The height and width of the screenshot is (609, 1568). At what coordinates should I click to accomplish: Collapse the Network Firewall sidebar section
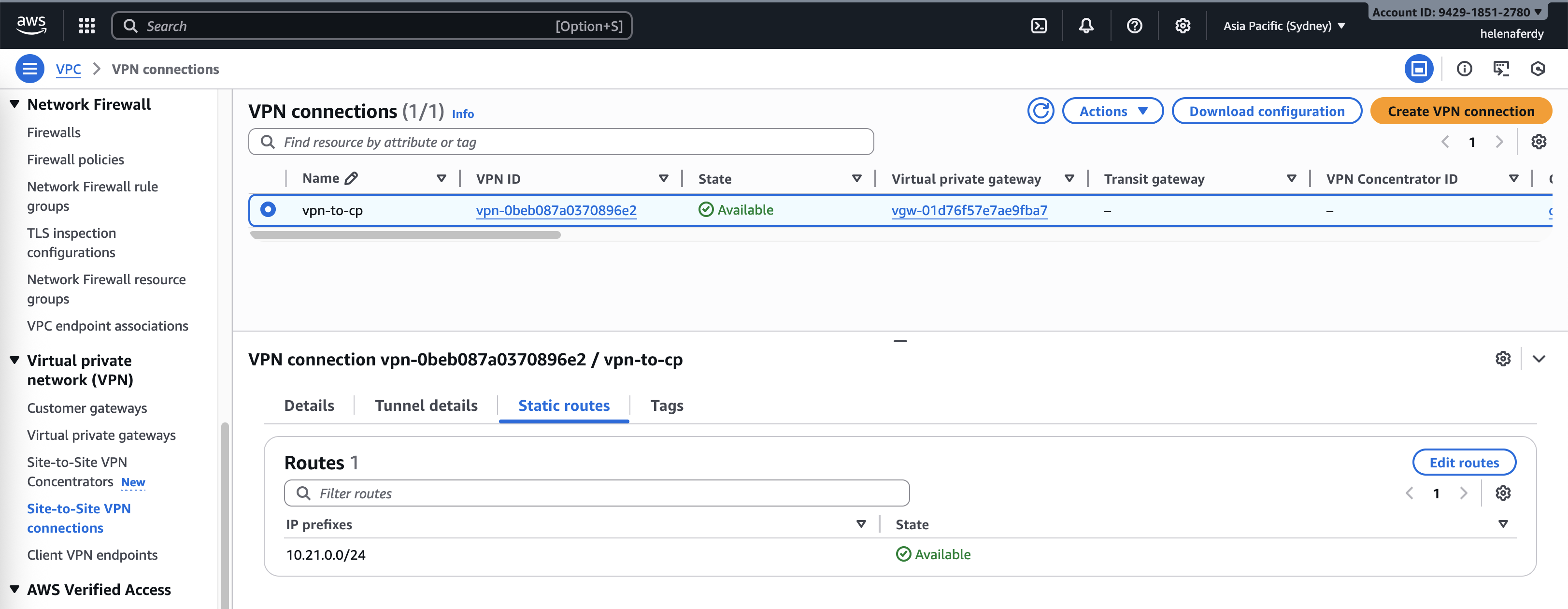[14, 104]
